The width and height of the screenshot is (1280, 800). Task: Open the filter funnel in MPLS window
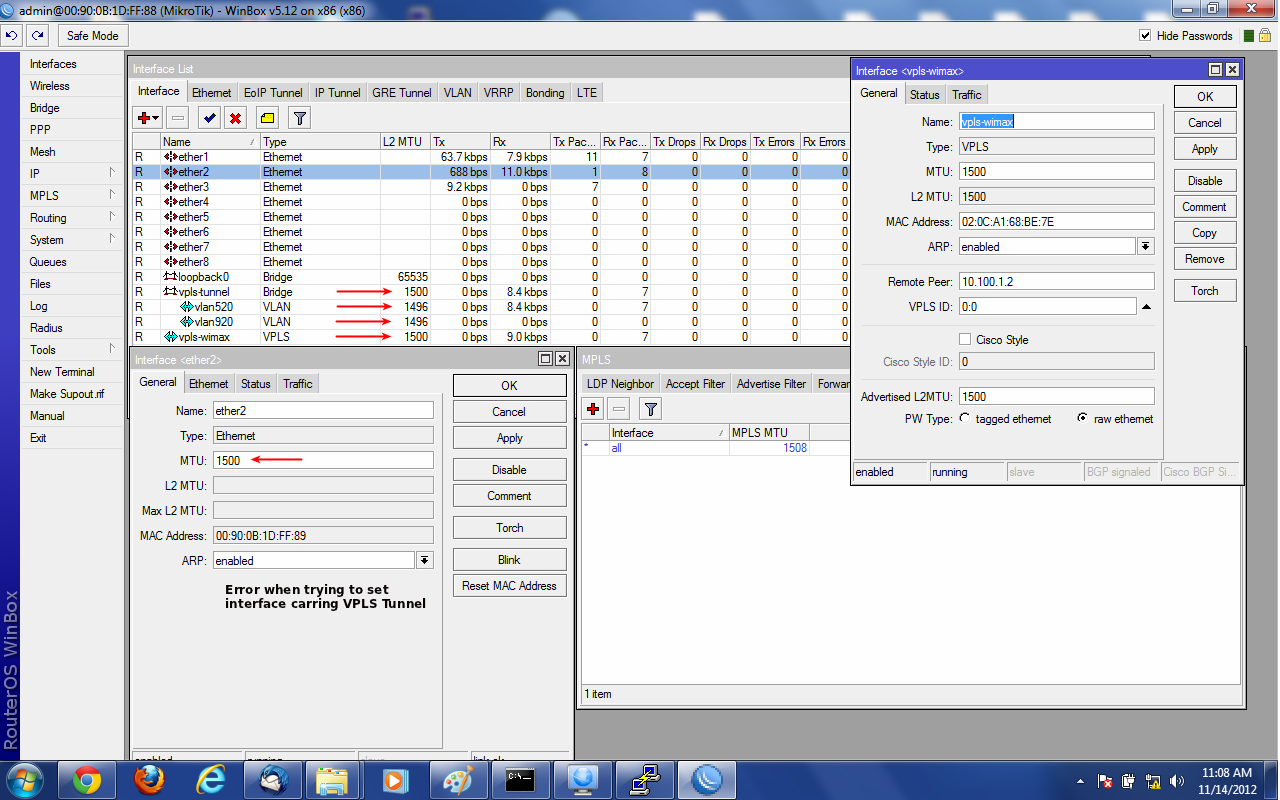(651, 408)
